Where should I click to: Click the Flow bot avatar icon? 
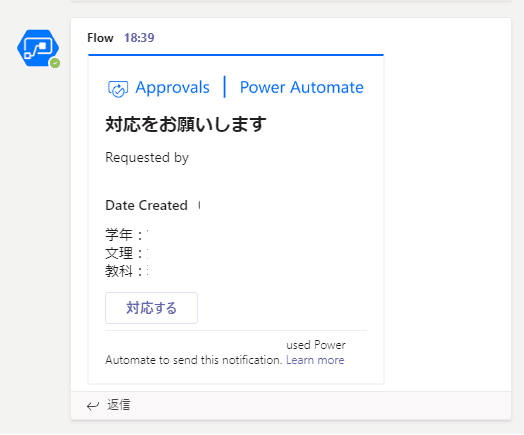[38, 48]
